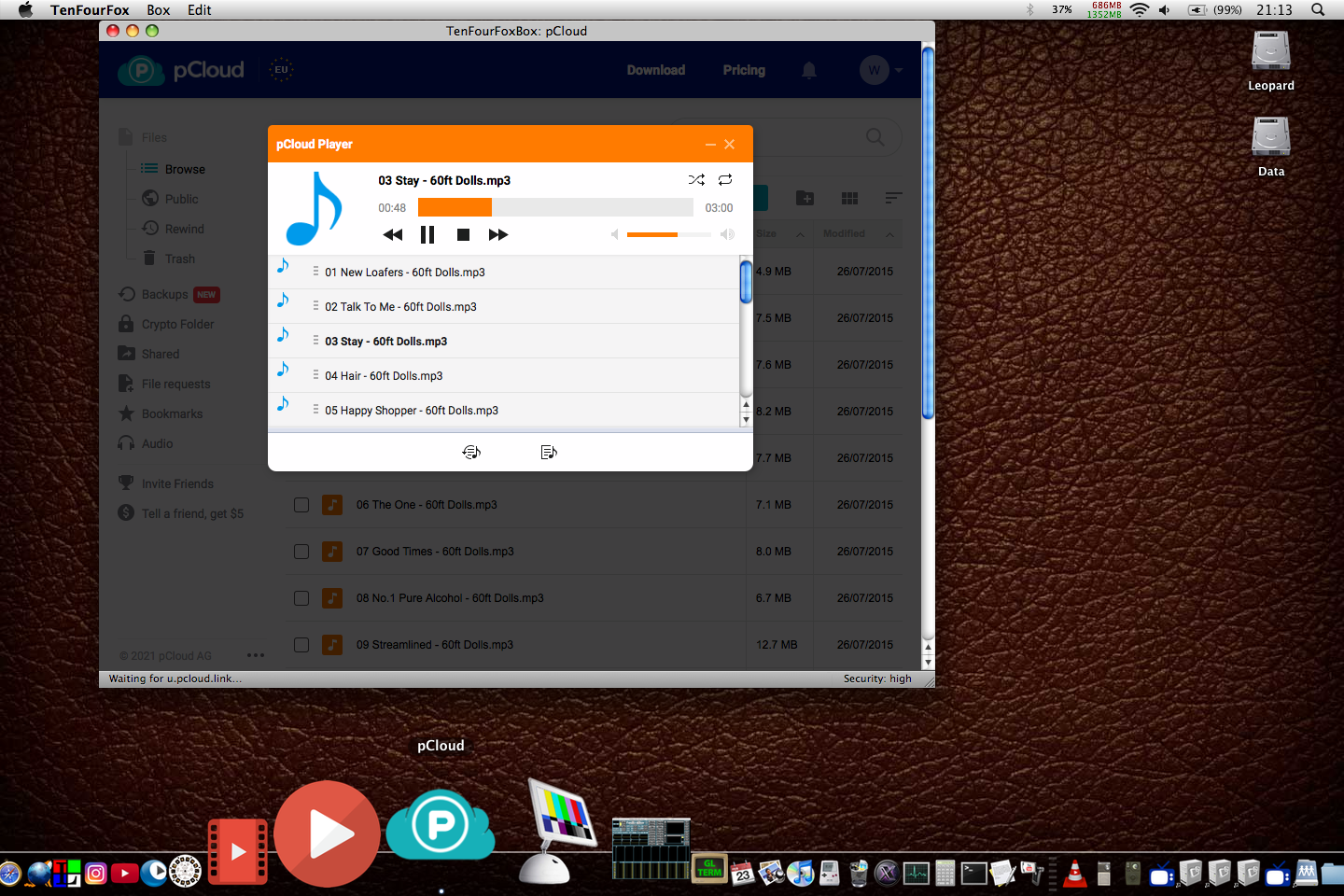
Task: Open the notifications bell
Action: (x=809, y=70)
